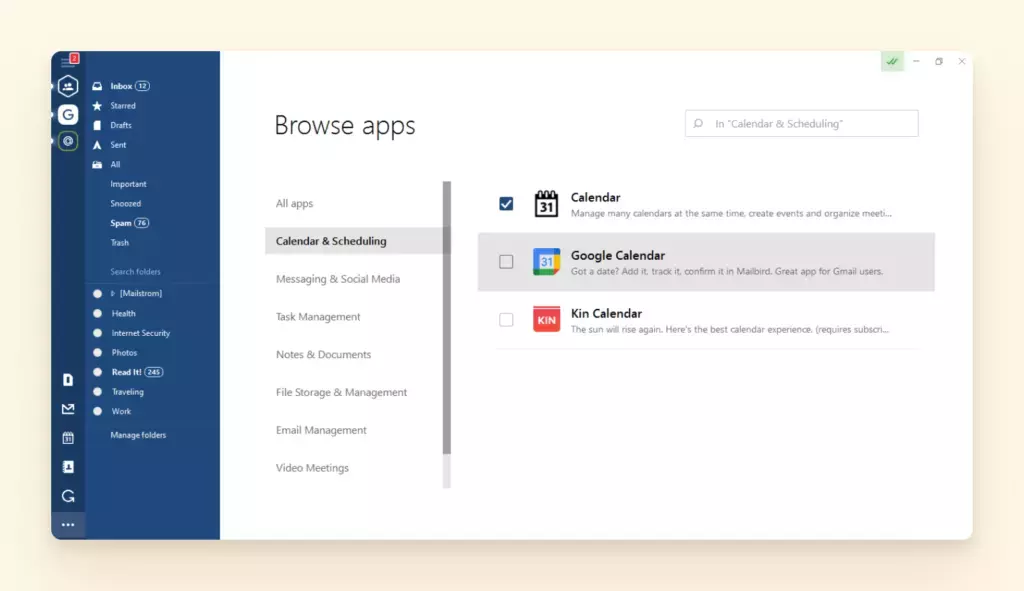Open the three-dots more apps button

[x=68, y=524]
